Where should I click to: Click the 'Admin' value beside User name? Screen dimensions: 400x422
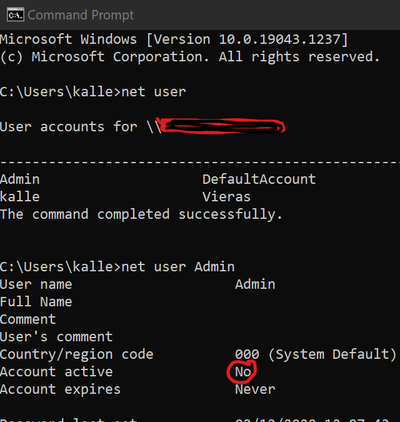pos(255,284)
